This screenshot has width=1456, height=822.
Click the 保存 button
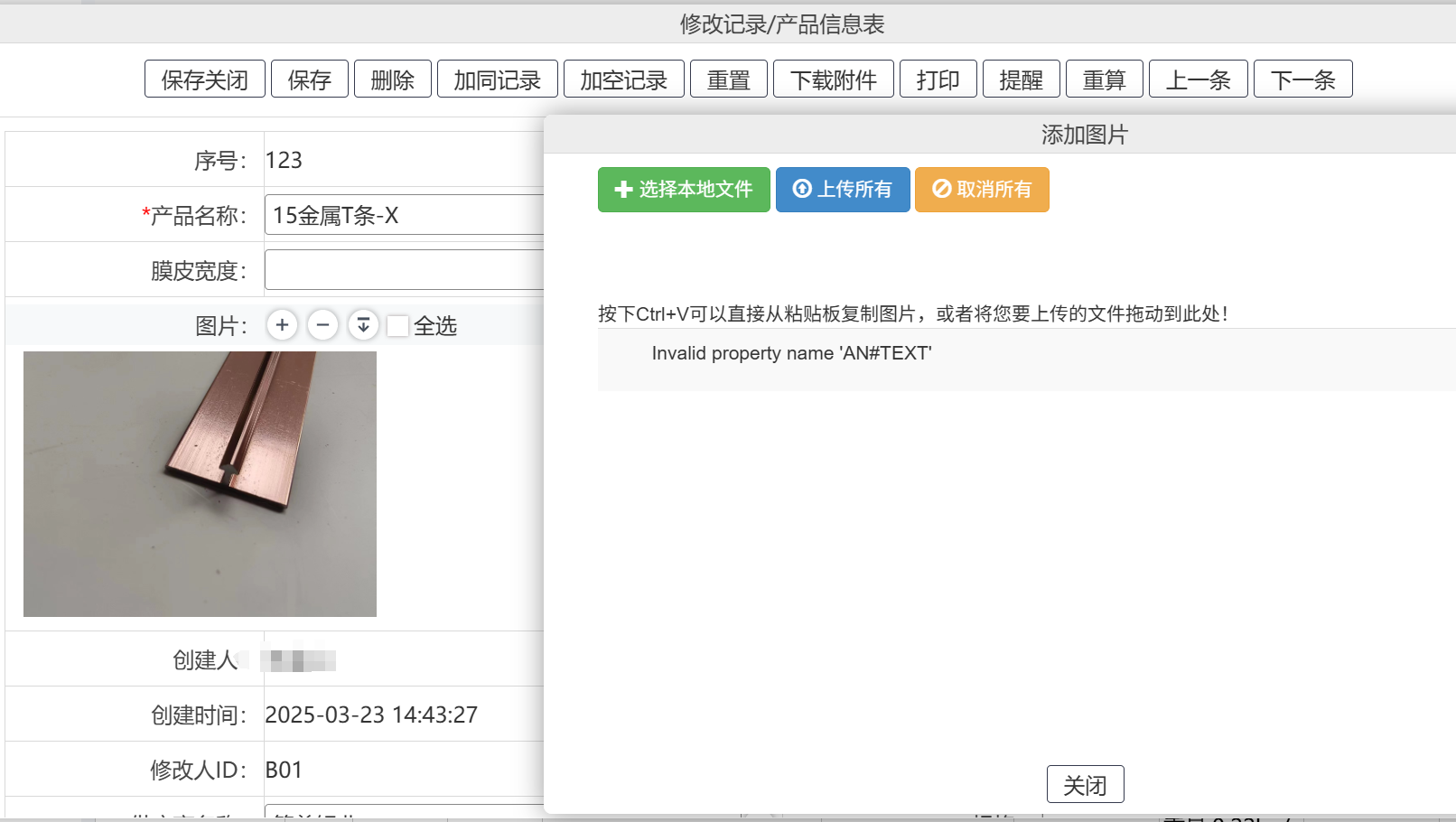(310, 79)
